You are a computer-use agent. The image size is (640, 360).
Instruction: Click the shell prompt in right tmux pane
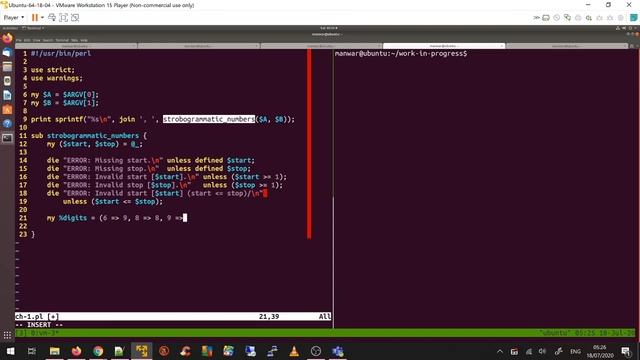tap(401, 53)
